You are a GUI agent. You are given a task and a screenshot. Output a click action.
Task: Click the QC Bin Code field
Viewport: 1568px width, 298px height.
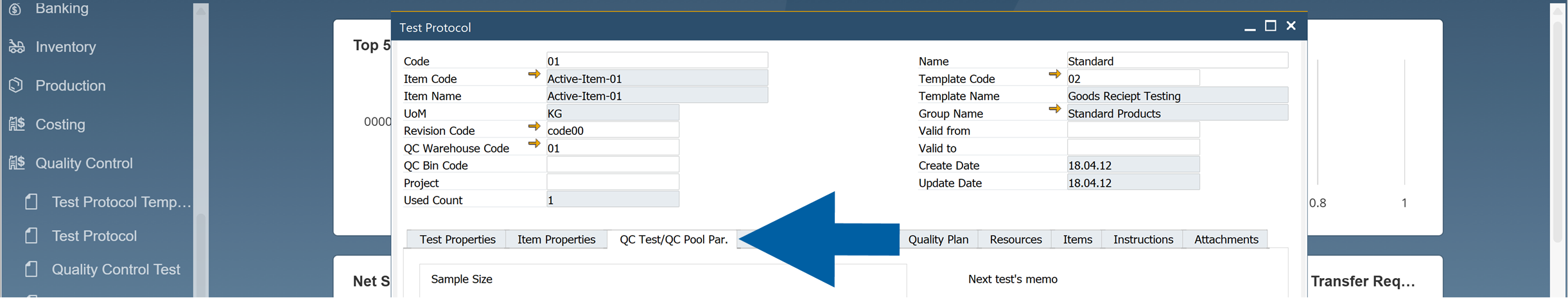pos(613,165)
